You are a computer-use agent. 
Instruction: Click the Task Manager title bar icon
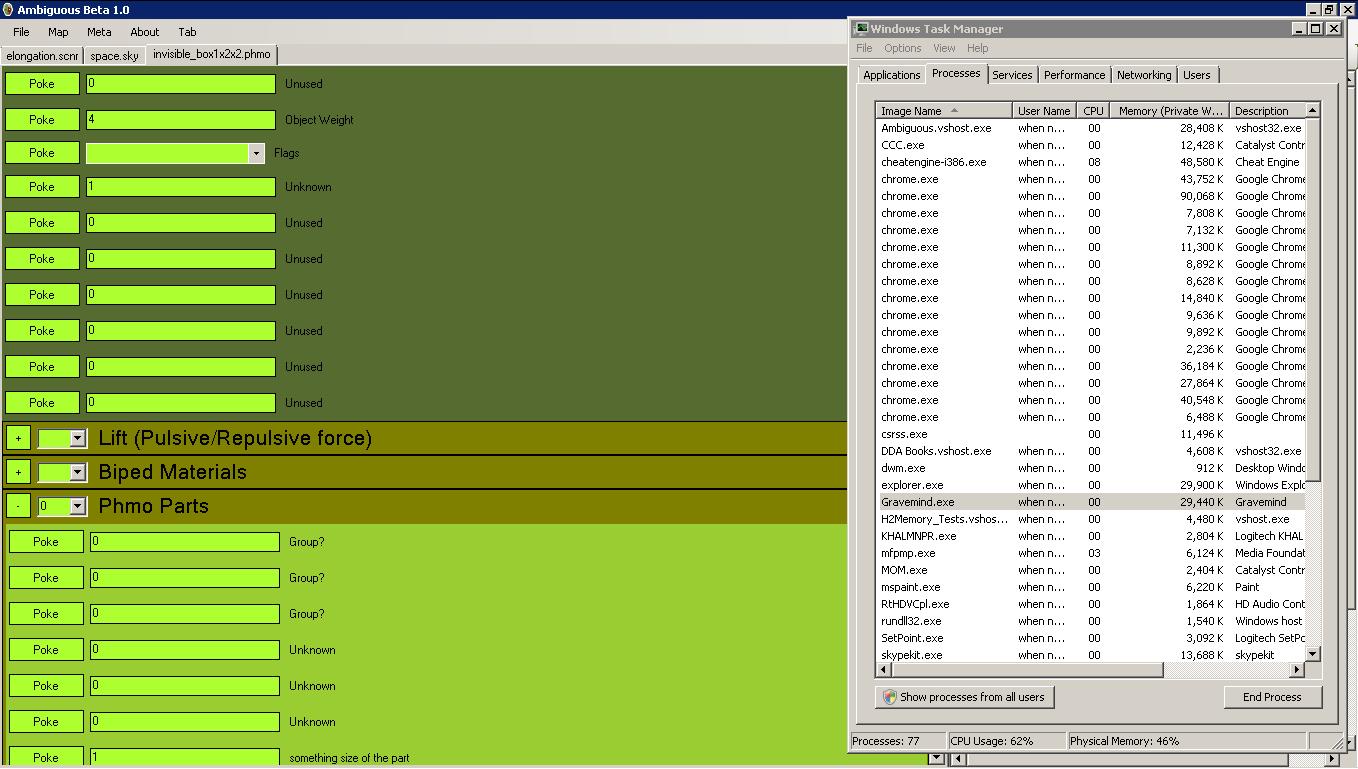(861, 29)
